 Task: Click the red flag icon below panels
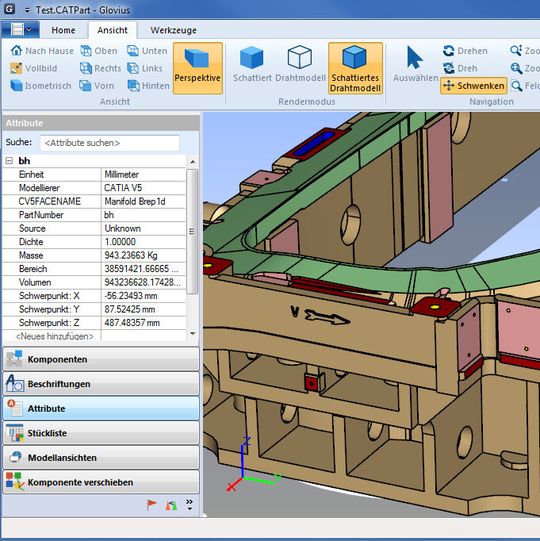point(151,505)
